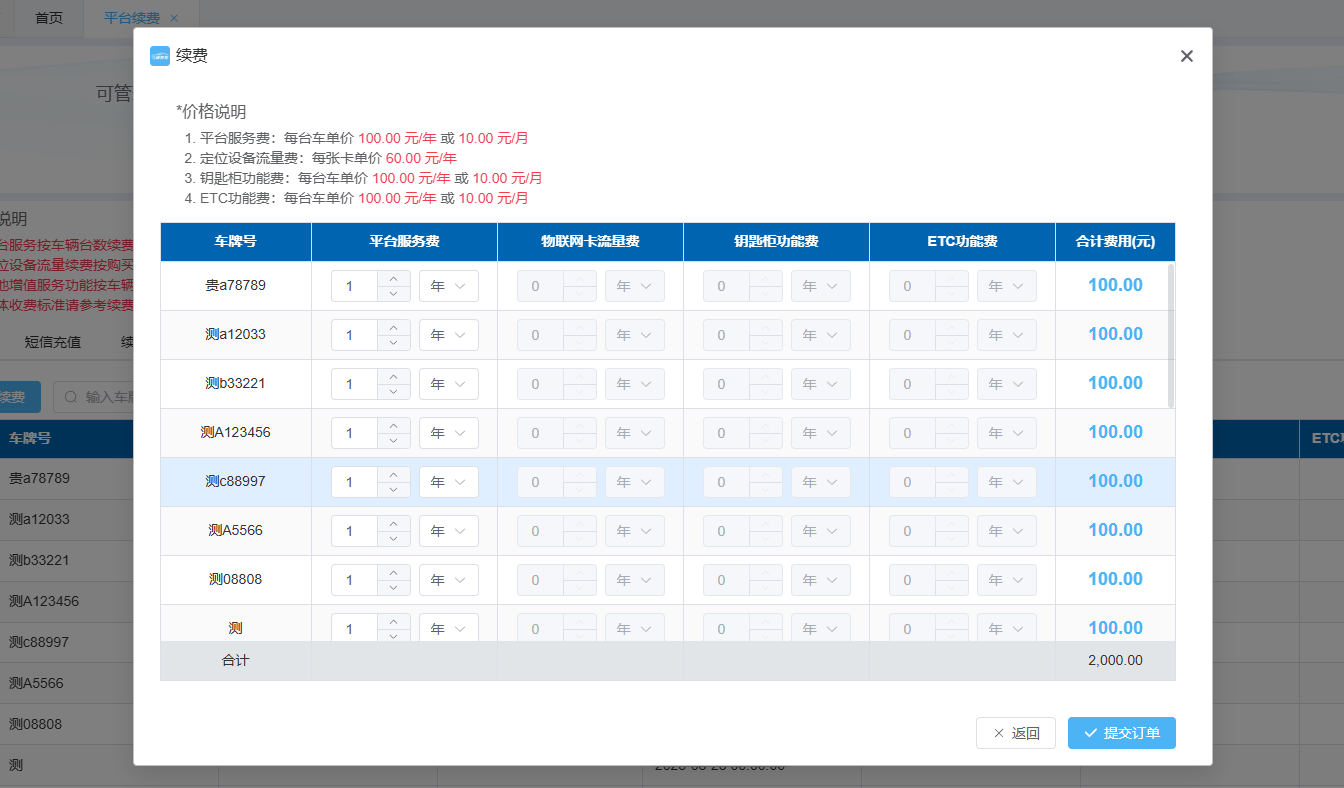Select the 平台续费 tab
Screen dimensions: 1344x788
tap(132, 18)
